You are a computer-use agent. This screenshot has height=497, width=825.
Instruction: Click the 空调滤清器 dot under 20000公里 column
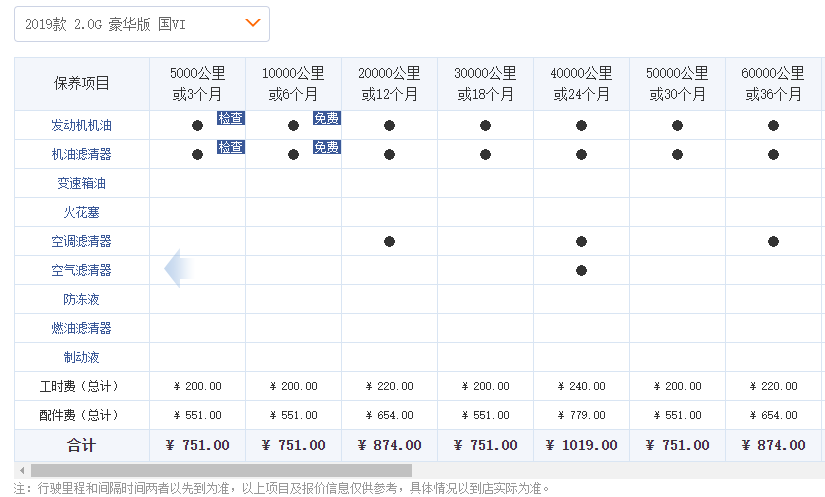click(x=389, y=241)
